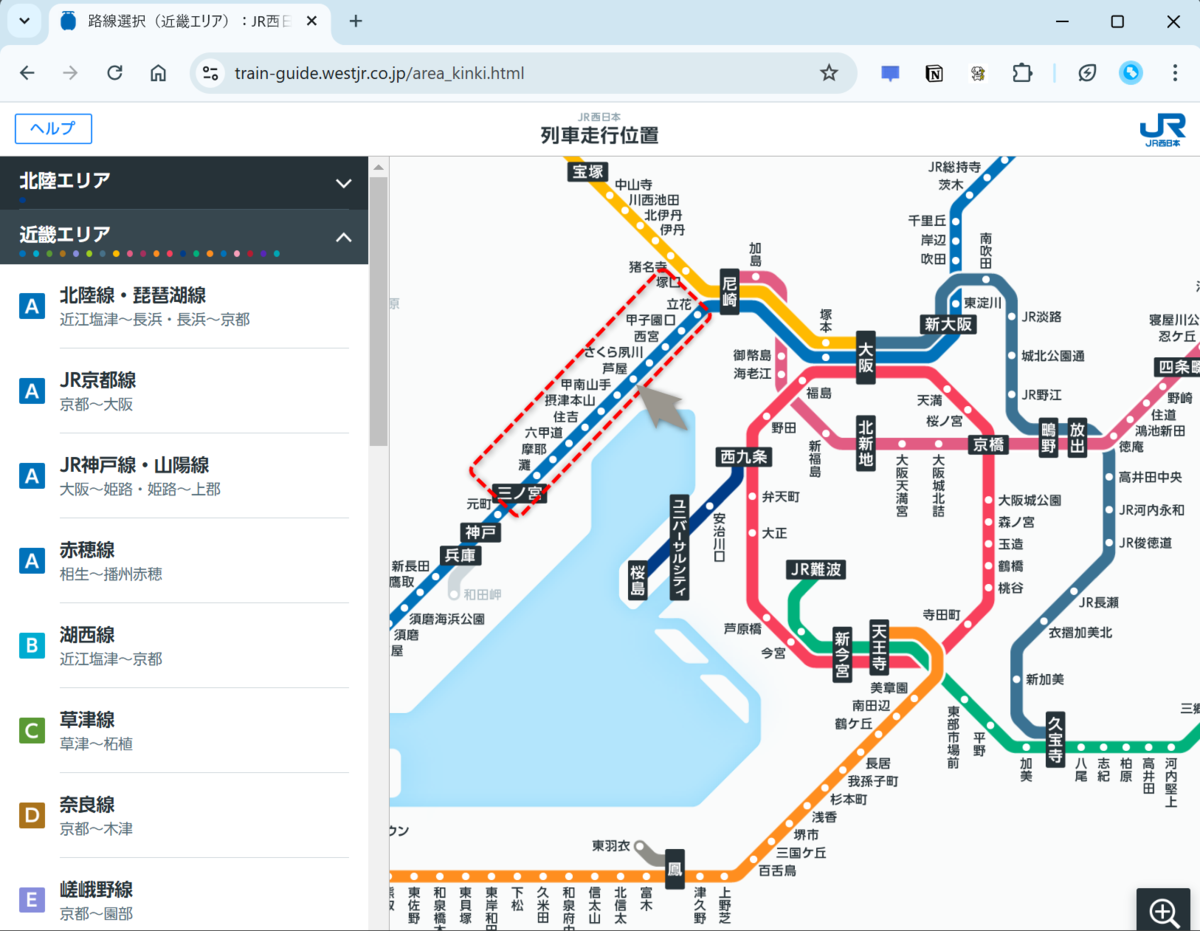
Task: Select 赤穂線 line
Action: (184, 561)
